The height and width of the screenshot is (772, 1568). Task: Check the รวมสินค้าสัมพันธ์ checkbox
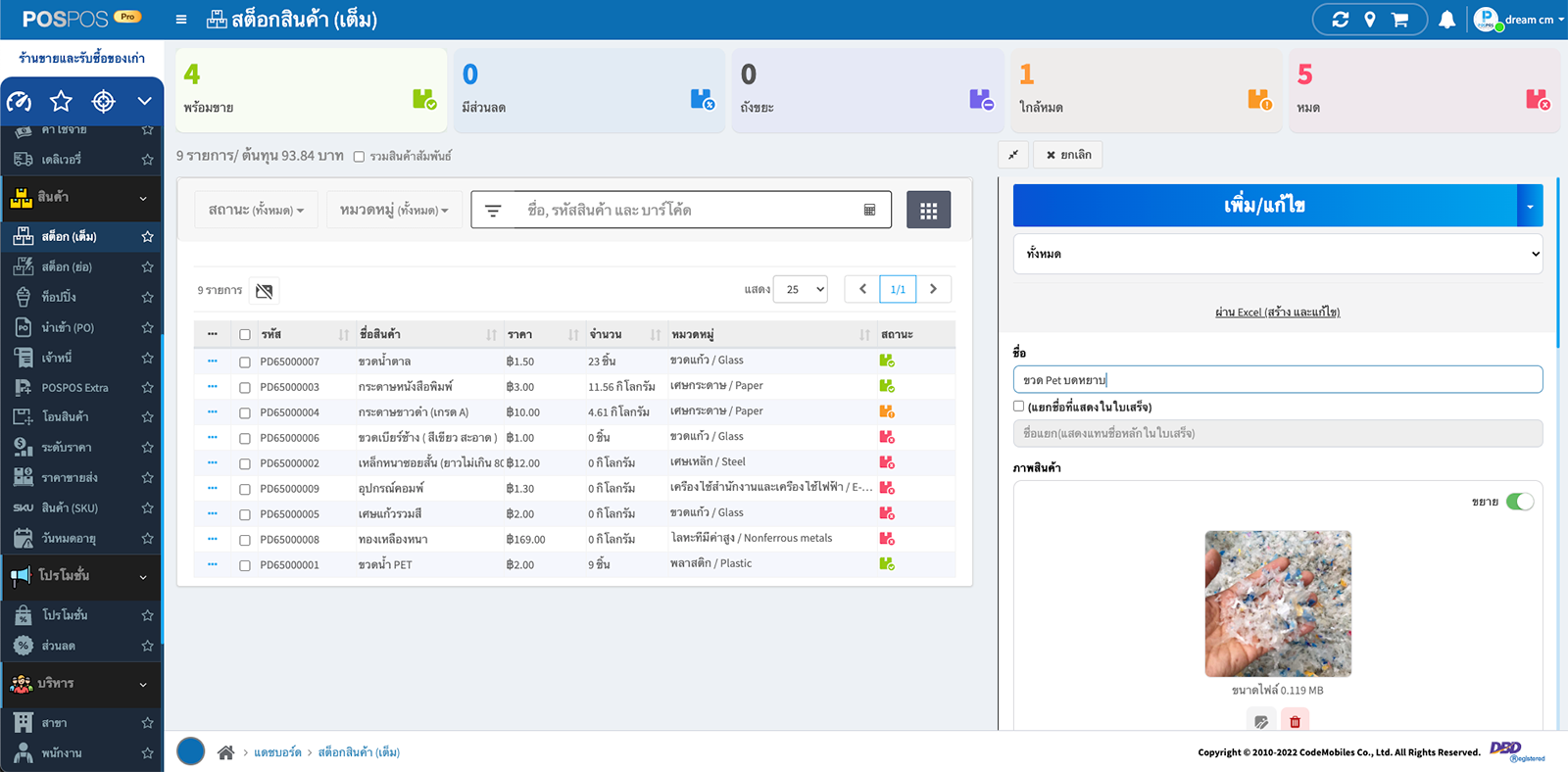point(359,157)
